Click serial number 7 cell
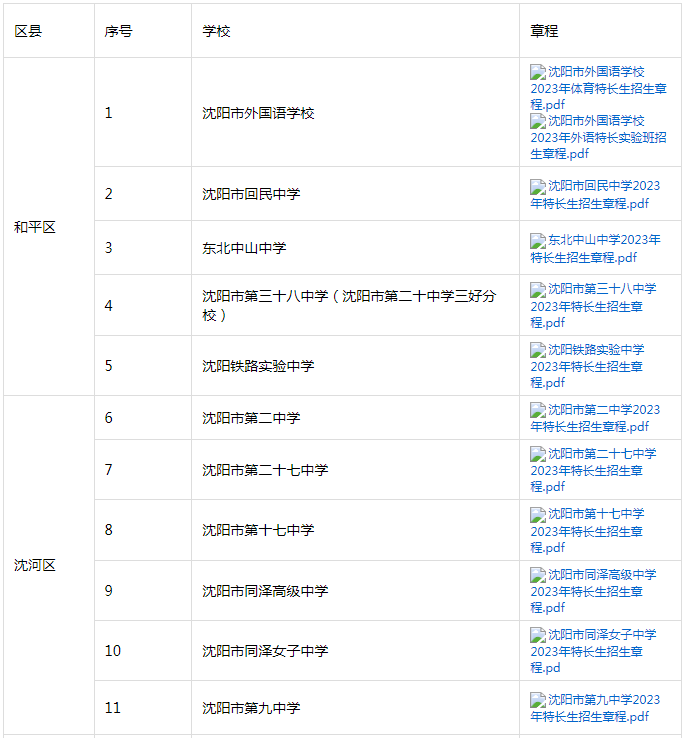Viewport: 684px width, 738px height. [143, 470]
